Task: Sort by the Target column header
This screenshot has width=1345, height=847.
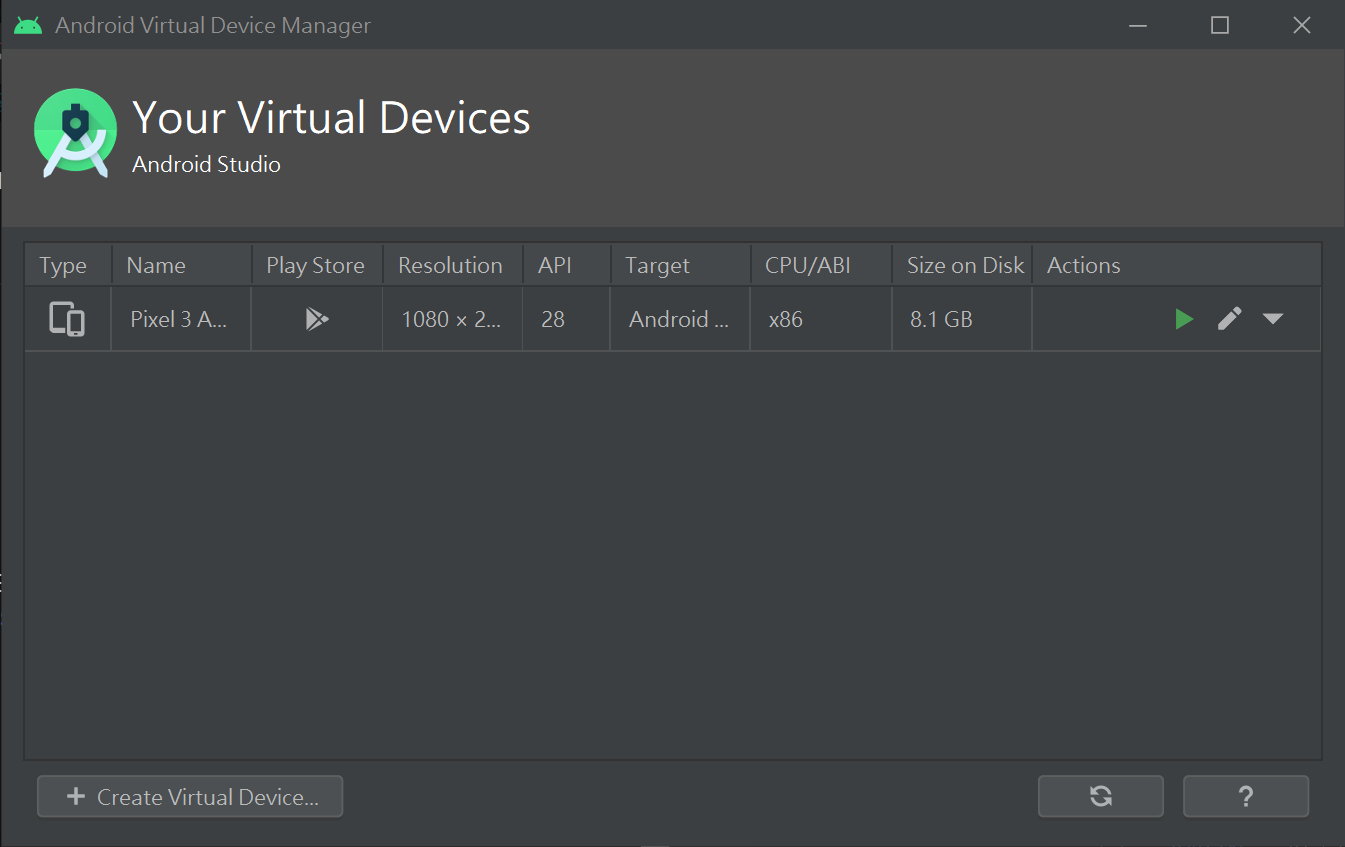Action: click(x=681, y=265)
